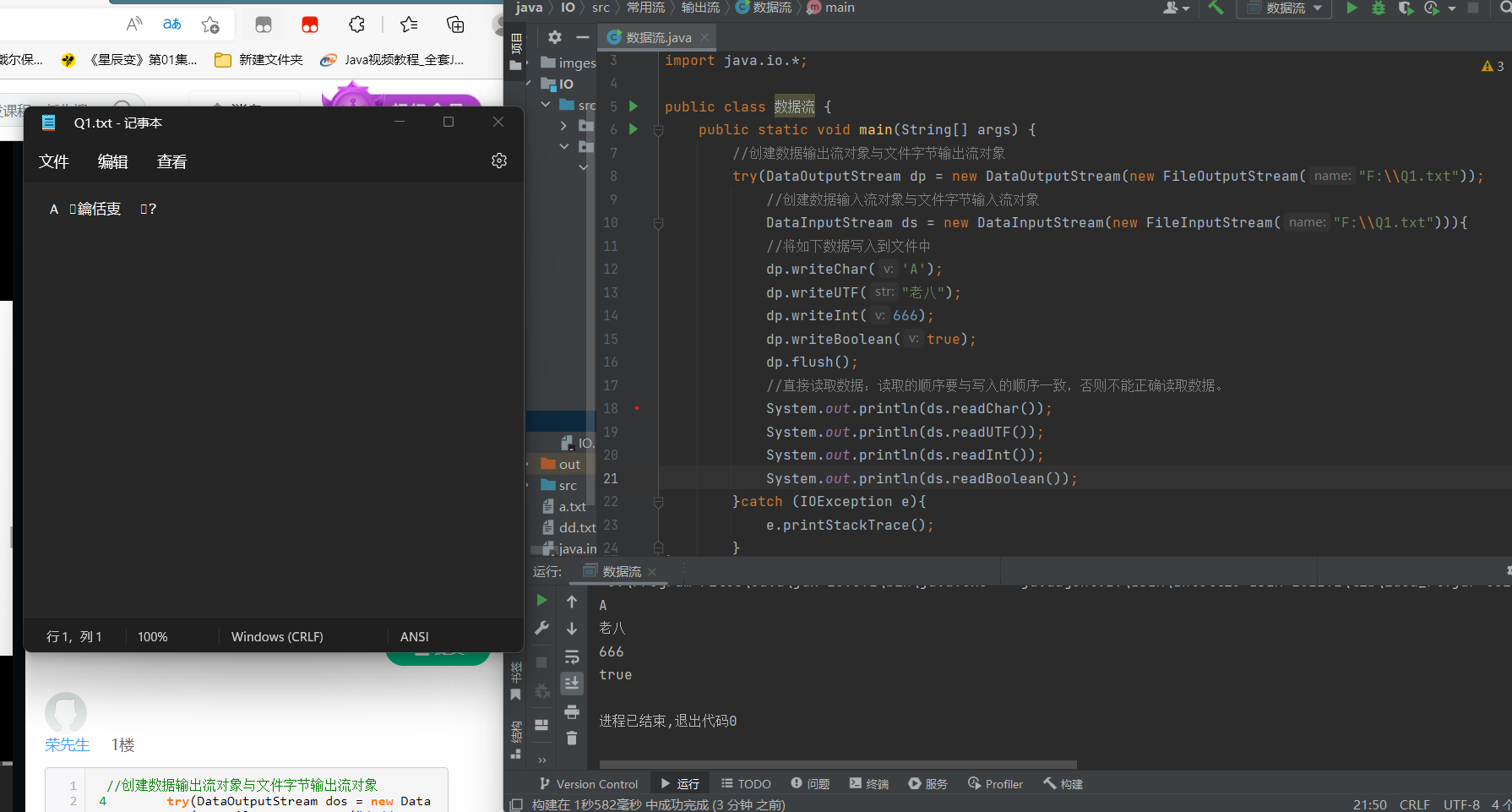Expand the first package under src
This screenshot has width=1512, height=812.
563,126
